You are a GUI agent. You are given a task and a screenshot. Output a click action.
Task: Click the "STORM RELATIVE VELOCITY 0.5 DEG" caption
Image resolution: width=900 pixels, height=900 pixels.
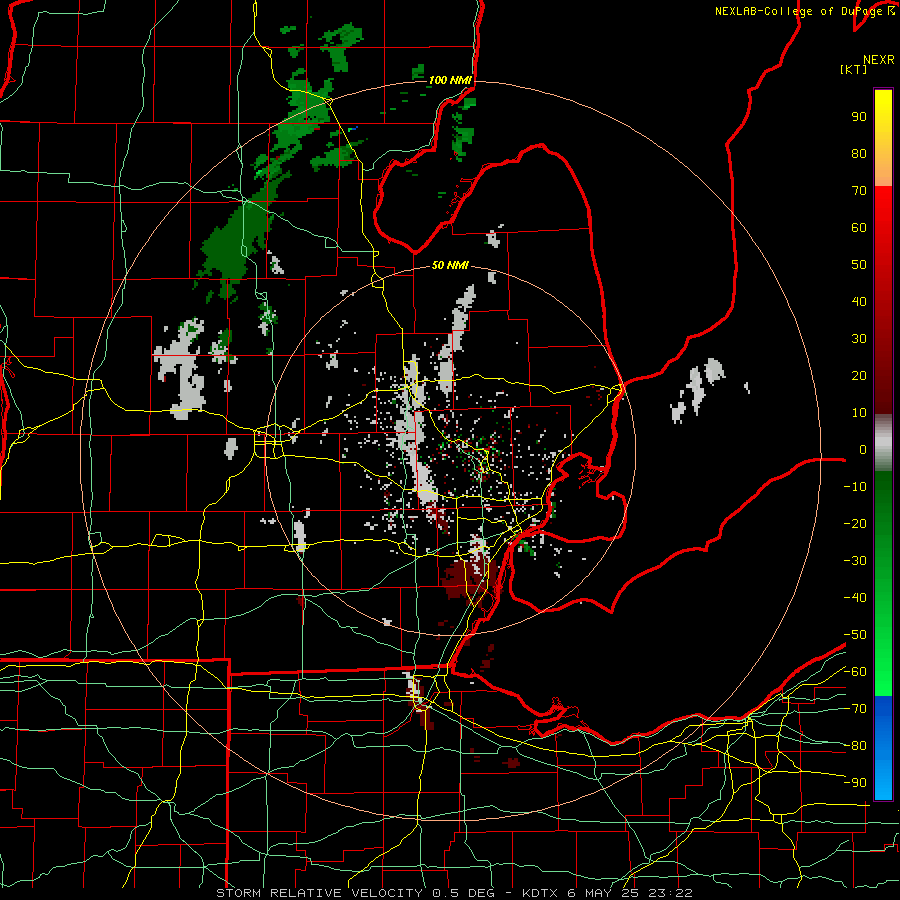pyautogui.click(x=356, y=893)
